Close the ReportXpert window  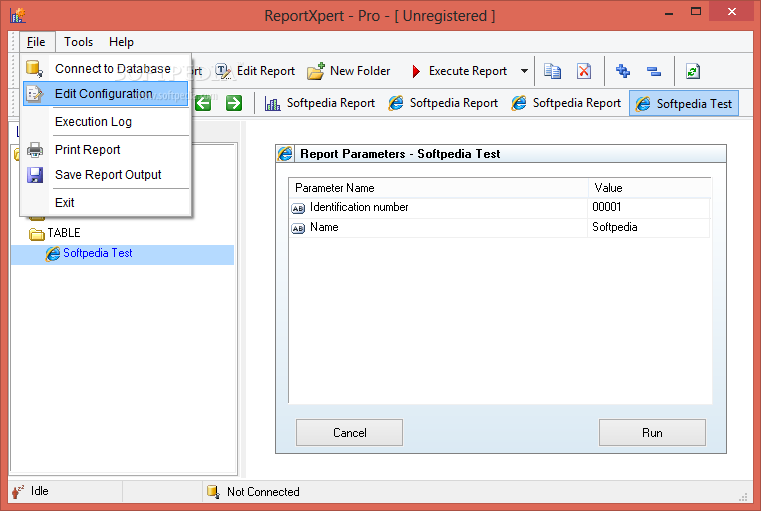point(731,12)
